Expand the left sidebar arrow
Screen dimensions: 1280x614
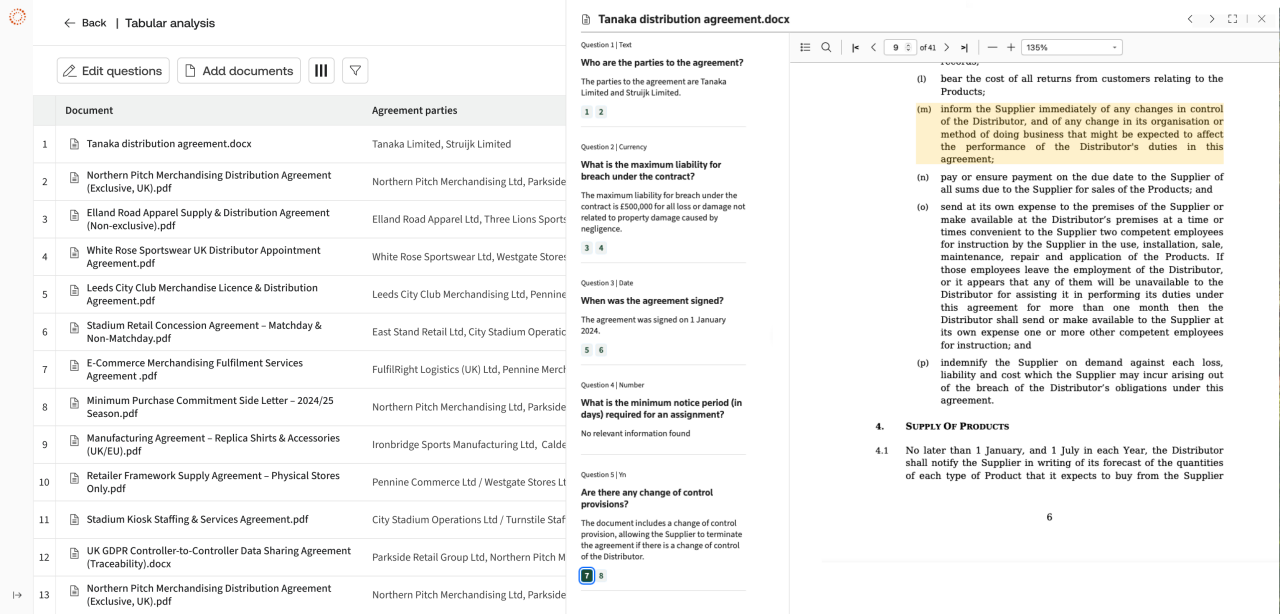pos(17,595)
